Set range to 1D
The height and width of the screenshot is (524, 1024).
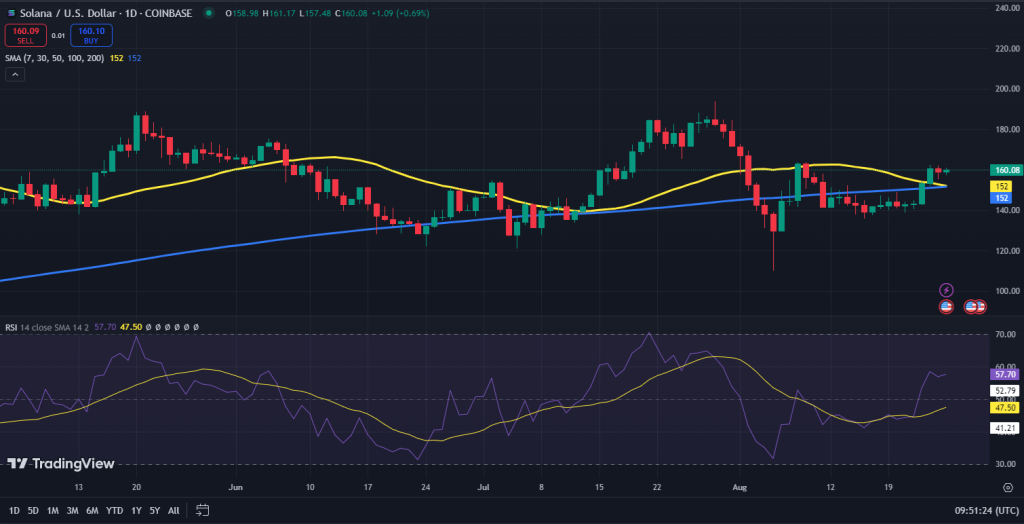[14, 510]
